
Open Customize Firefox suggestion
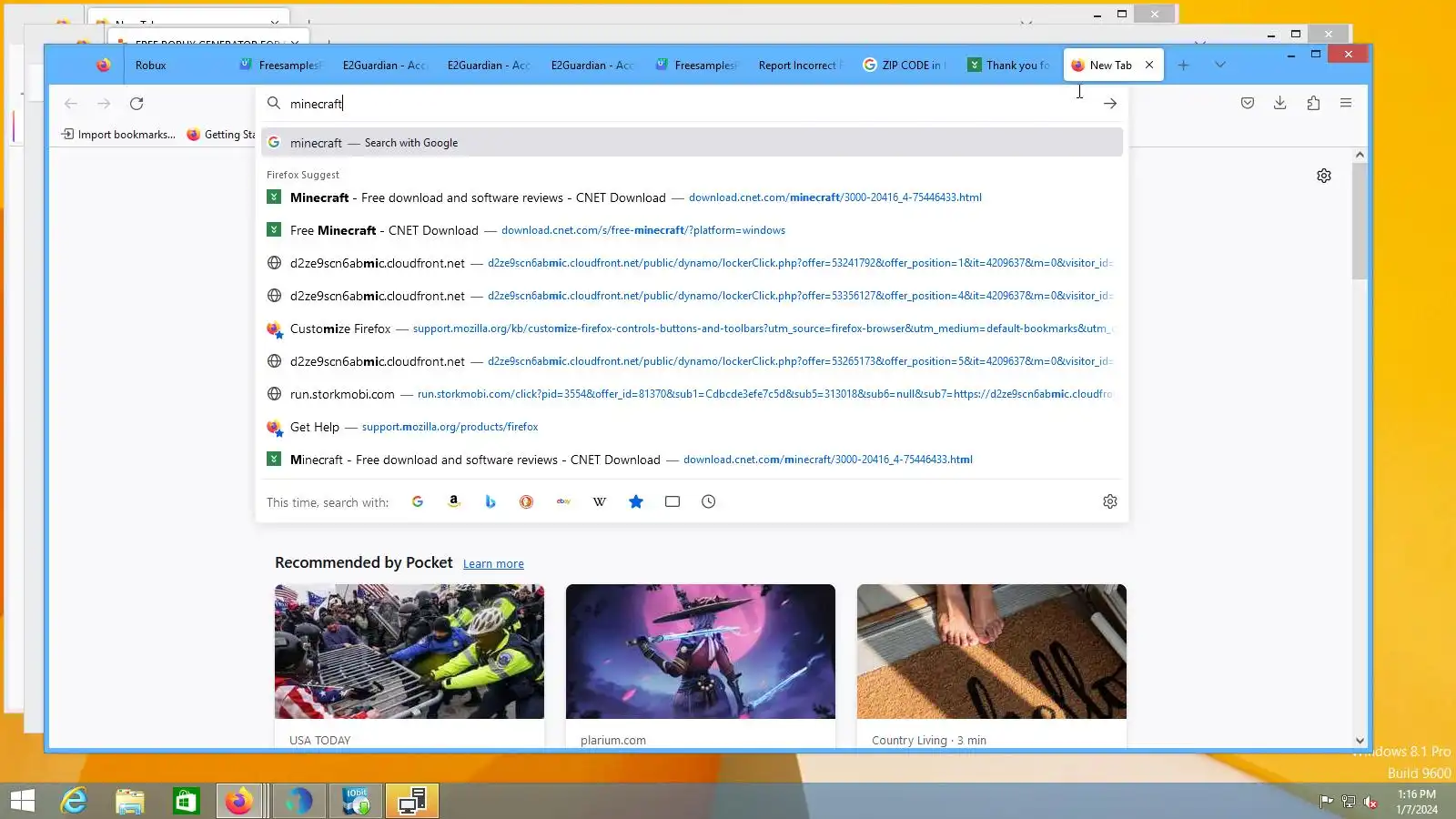pyautogui.click(x=692, y=329)
